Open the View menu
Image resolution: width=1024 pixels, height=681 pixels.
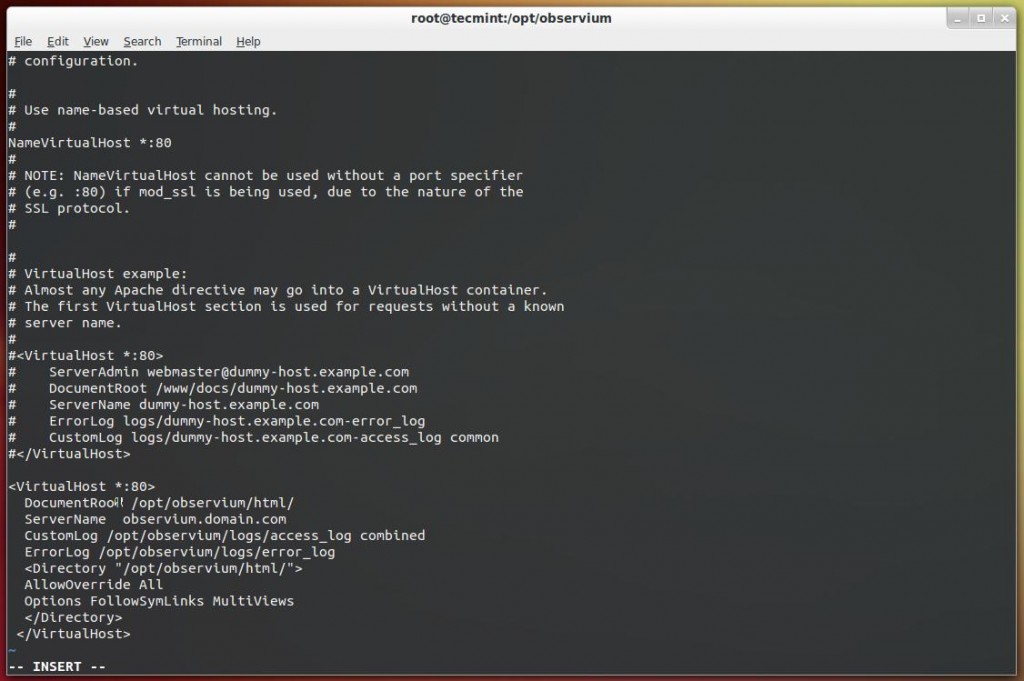point(95,41)
